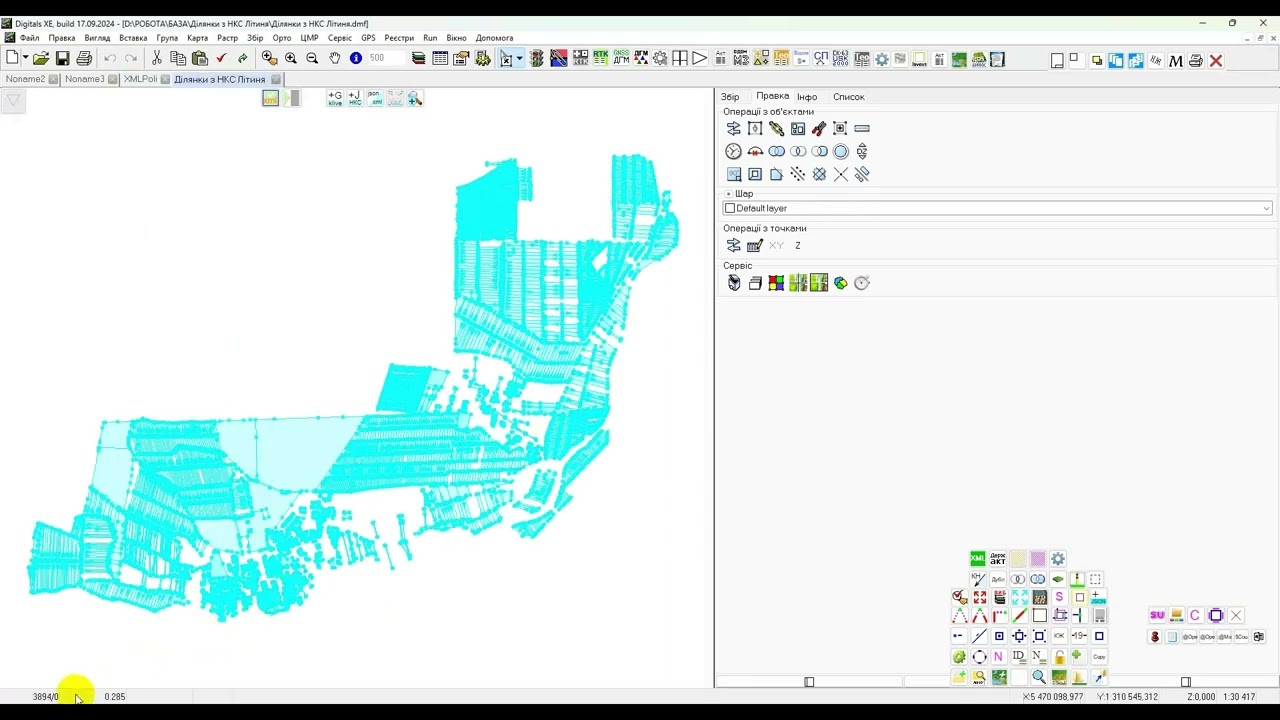Click the play triangle toolbar icon
1280x720 pixels.
click(700, 59)
